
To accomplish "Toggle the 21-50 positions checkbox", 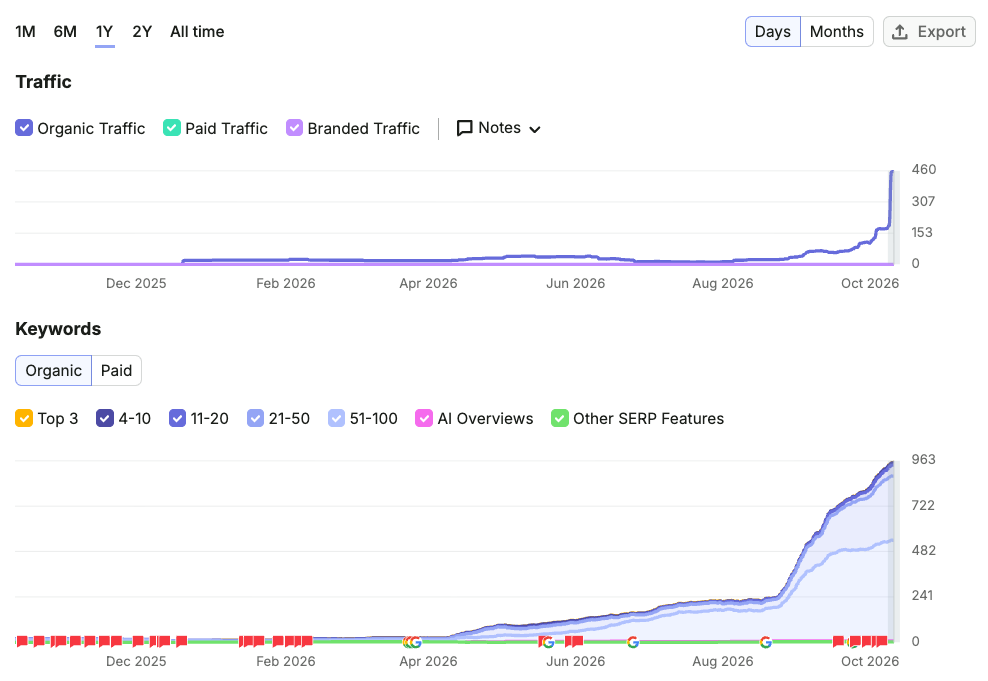I will point(255,418).
